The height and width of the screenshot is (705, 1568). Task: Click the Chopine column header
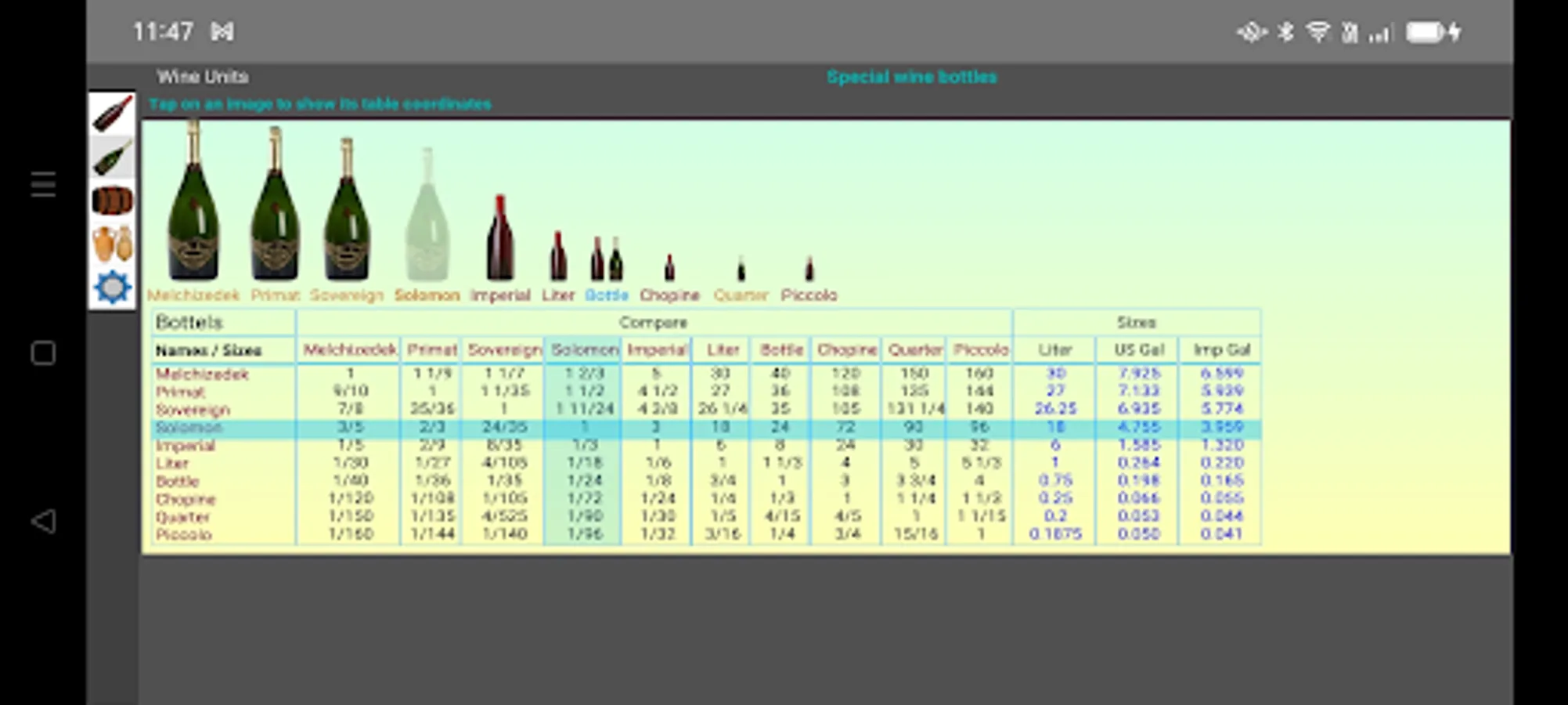[847, 350]
